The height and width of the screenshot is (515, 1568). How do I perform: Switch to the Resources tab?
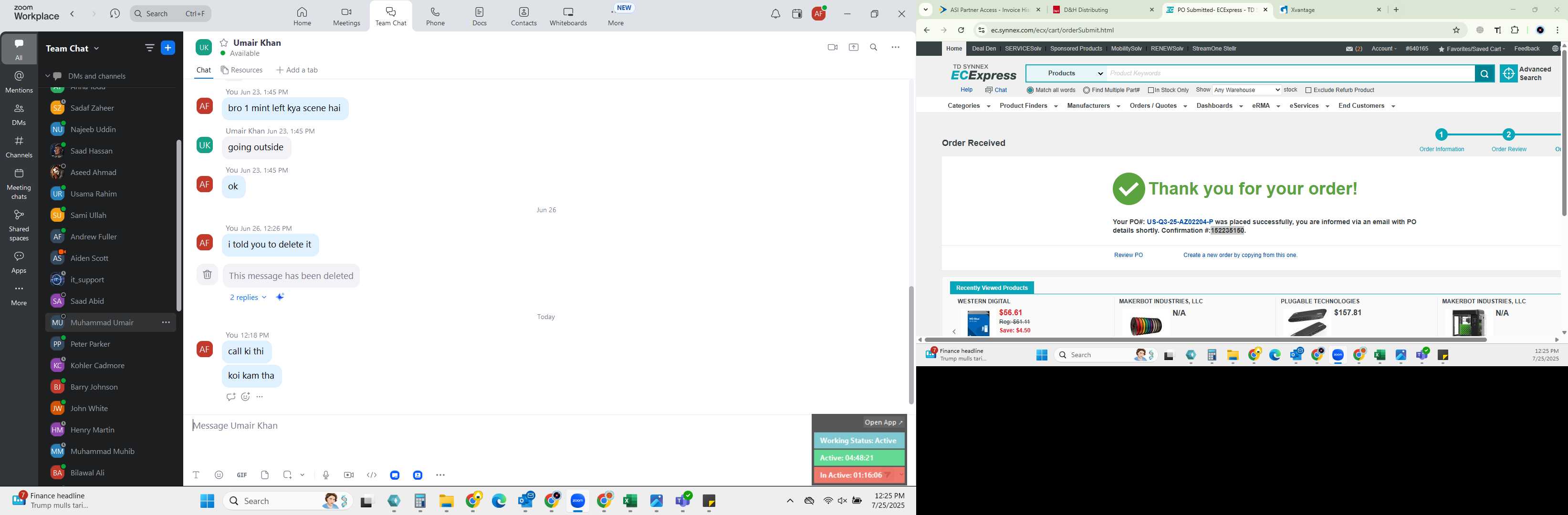coord(241,70)
